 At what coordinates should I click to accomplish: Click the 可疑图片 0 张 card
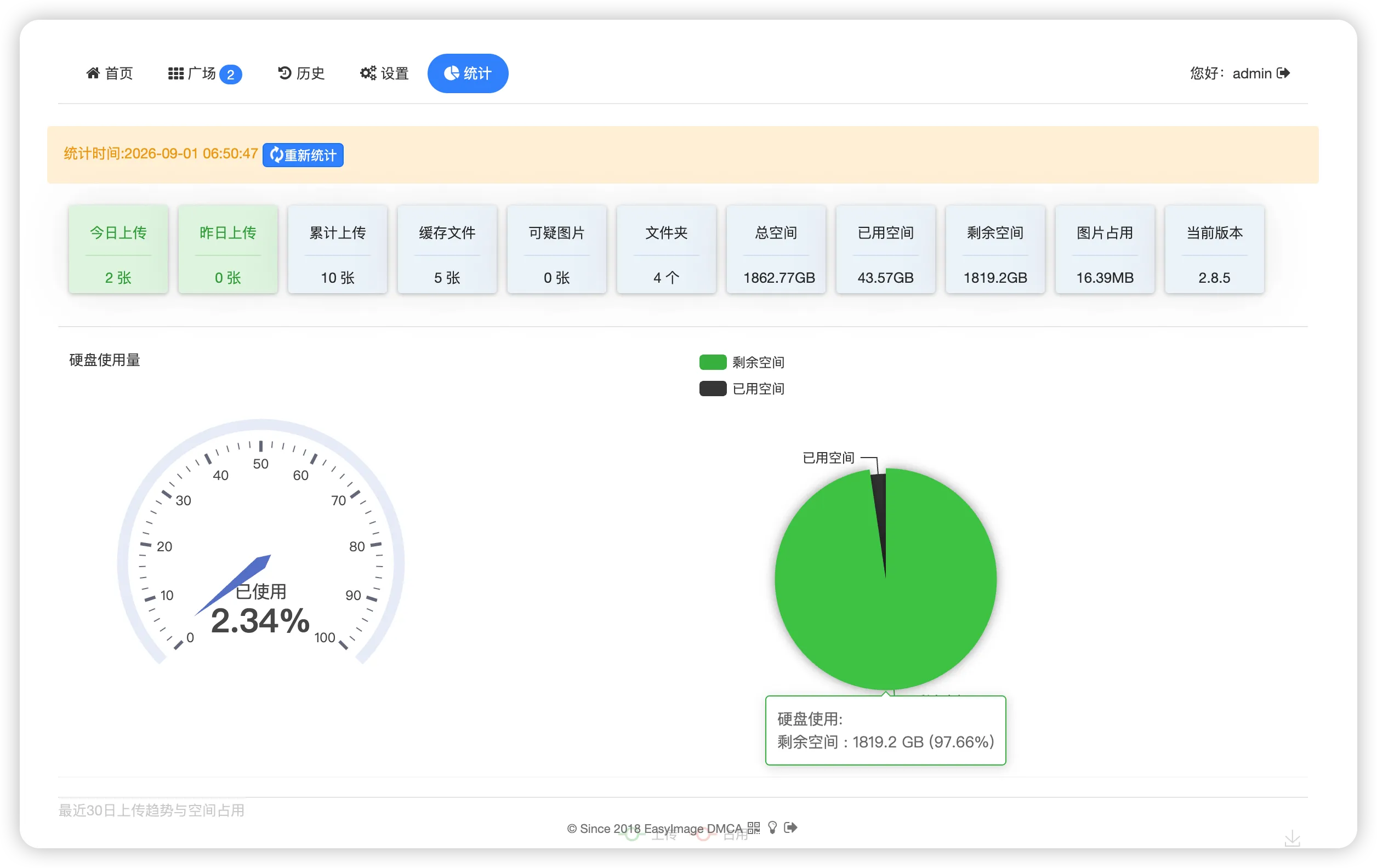coord(556,249)
